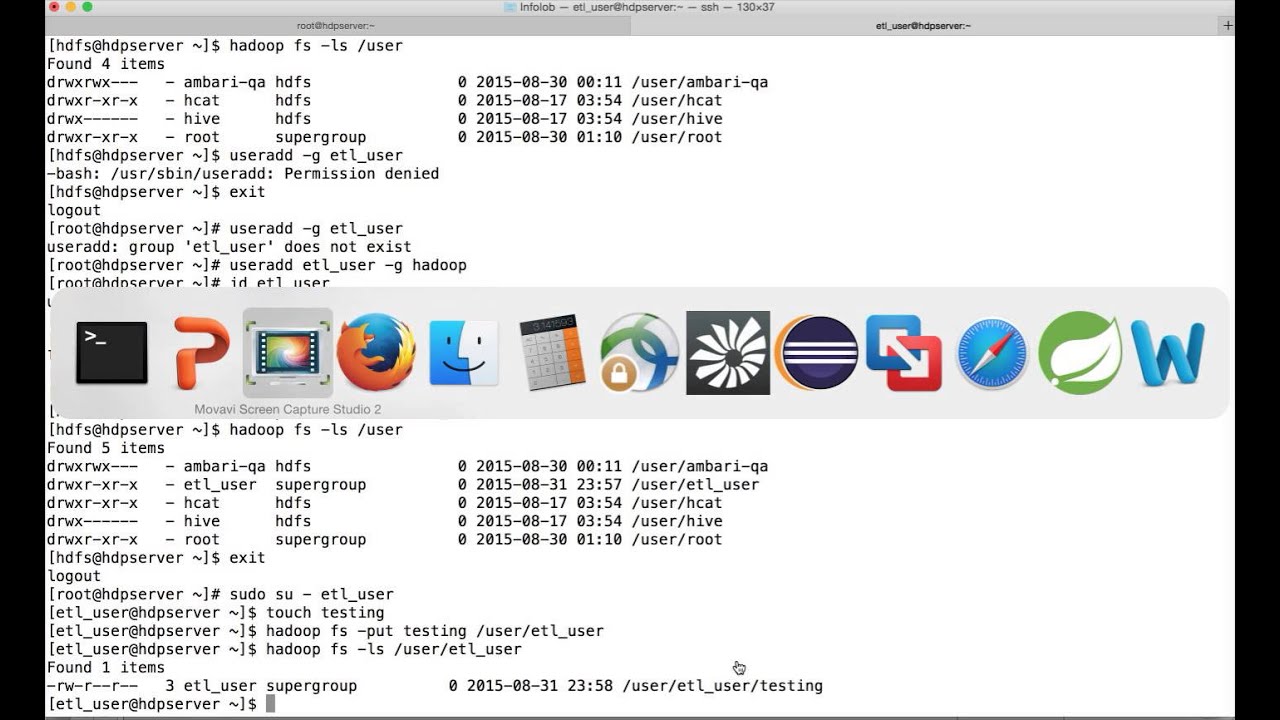Choose the blue W app icon
This screenshot has height=720, width=1280.
coord(1167,353)
